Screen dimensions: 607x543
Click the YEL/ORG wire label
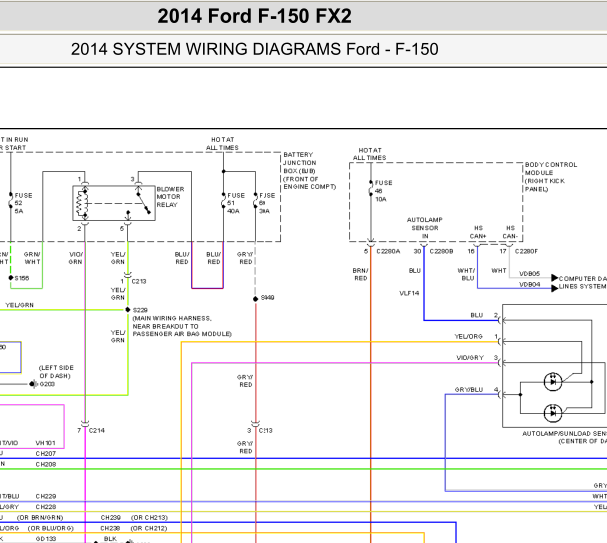468,337
